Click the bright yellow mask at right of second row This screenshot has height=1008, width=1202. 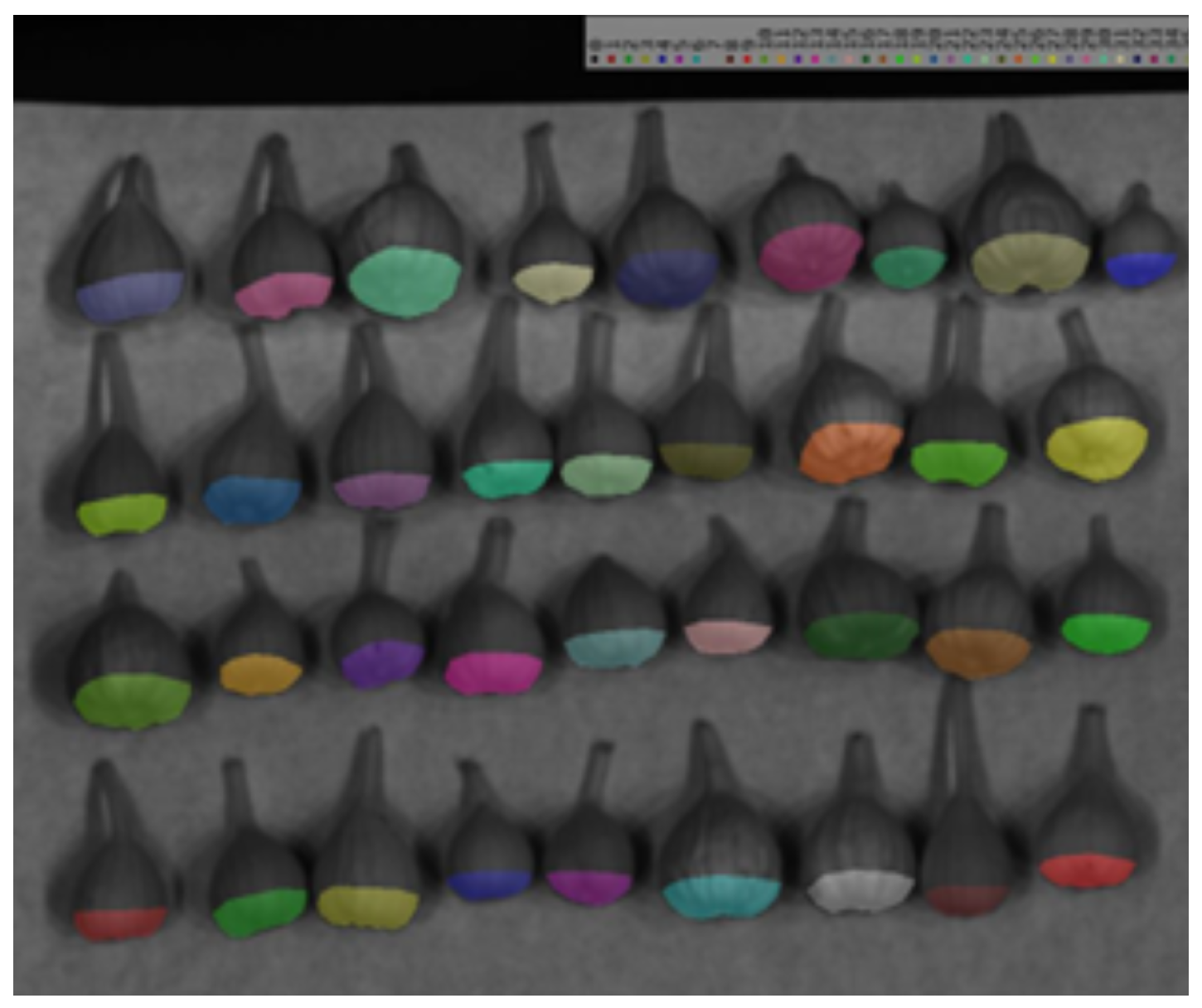coord(1095,448)
